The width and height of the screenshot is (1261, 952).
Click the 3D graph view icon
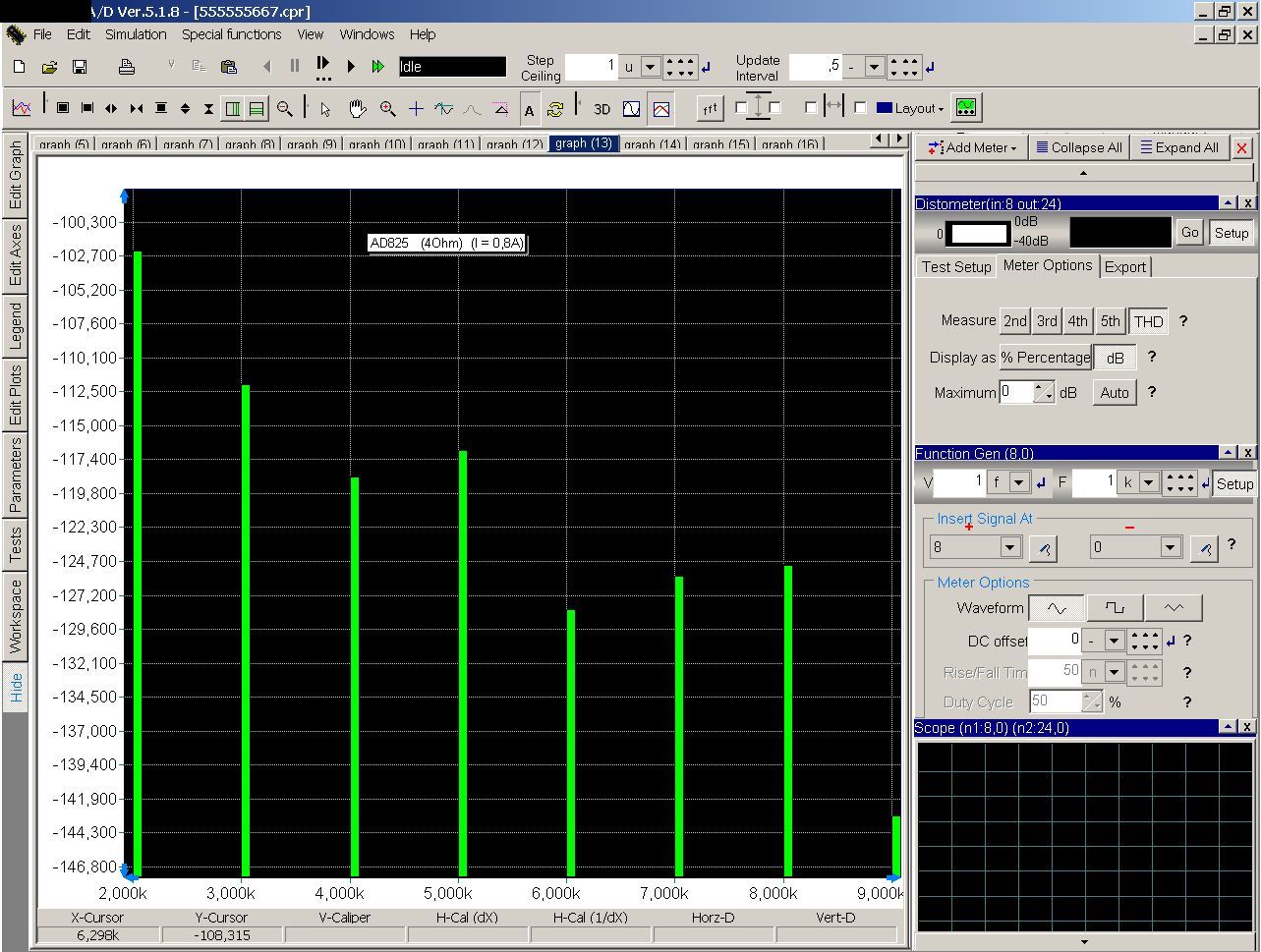tap(602, 109)
